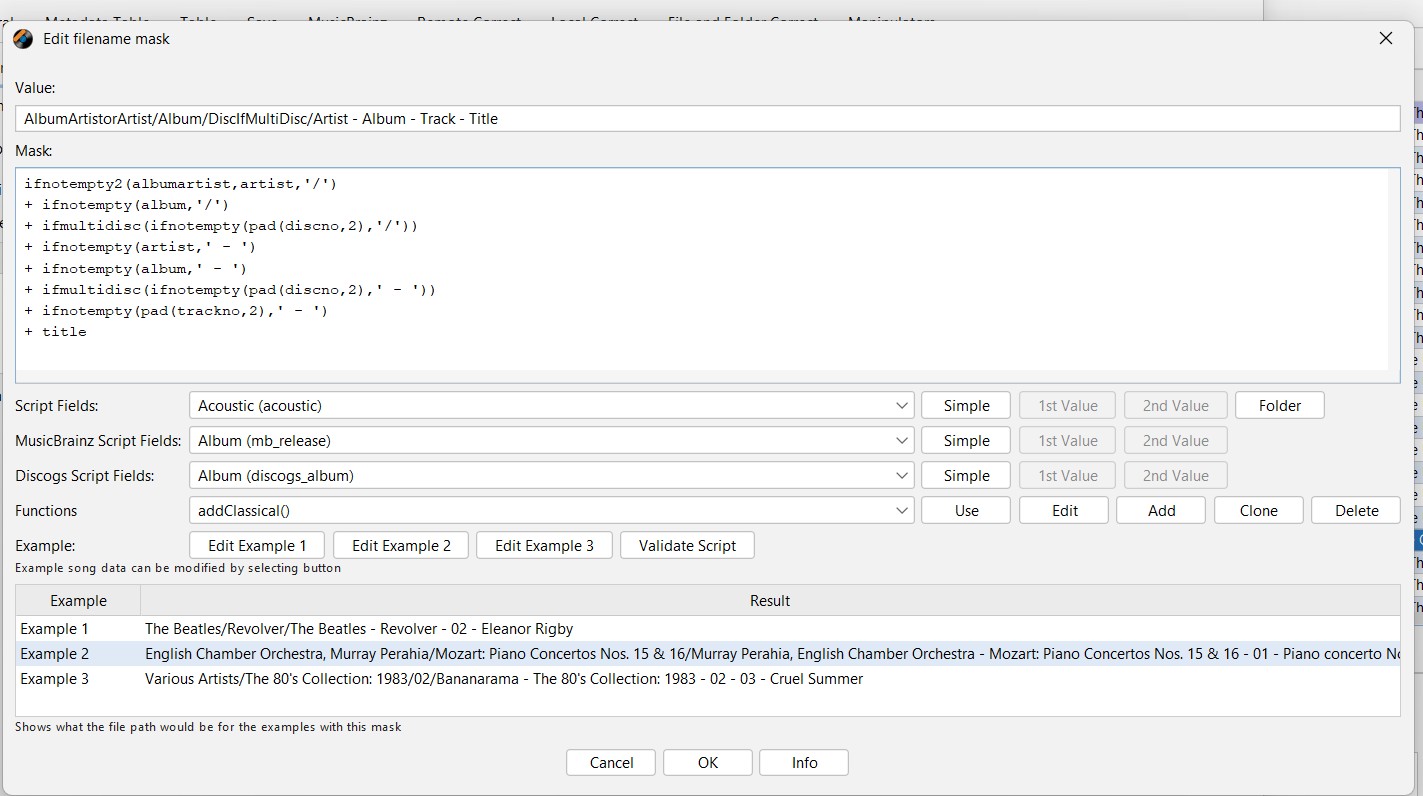Screen dimensions: 1423x796
Task: Click the Add function button
Action: coord(1161,510)
